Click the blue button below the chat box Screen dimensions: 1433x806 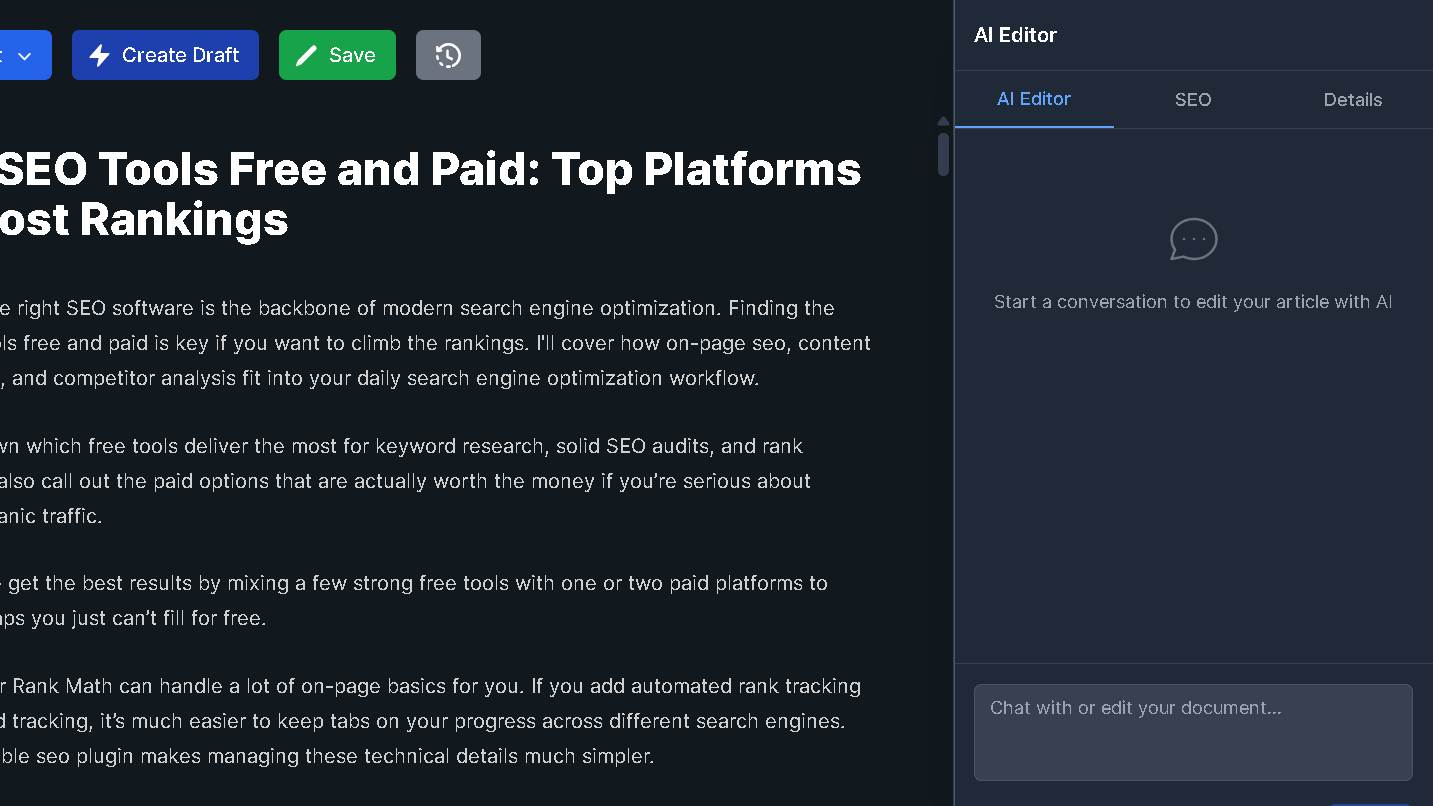[1370, 802]
